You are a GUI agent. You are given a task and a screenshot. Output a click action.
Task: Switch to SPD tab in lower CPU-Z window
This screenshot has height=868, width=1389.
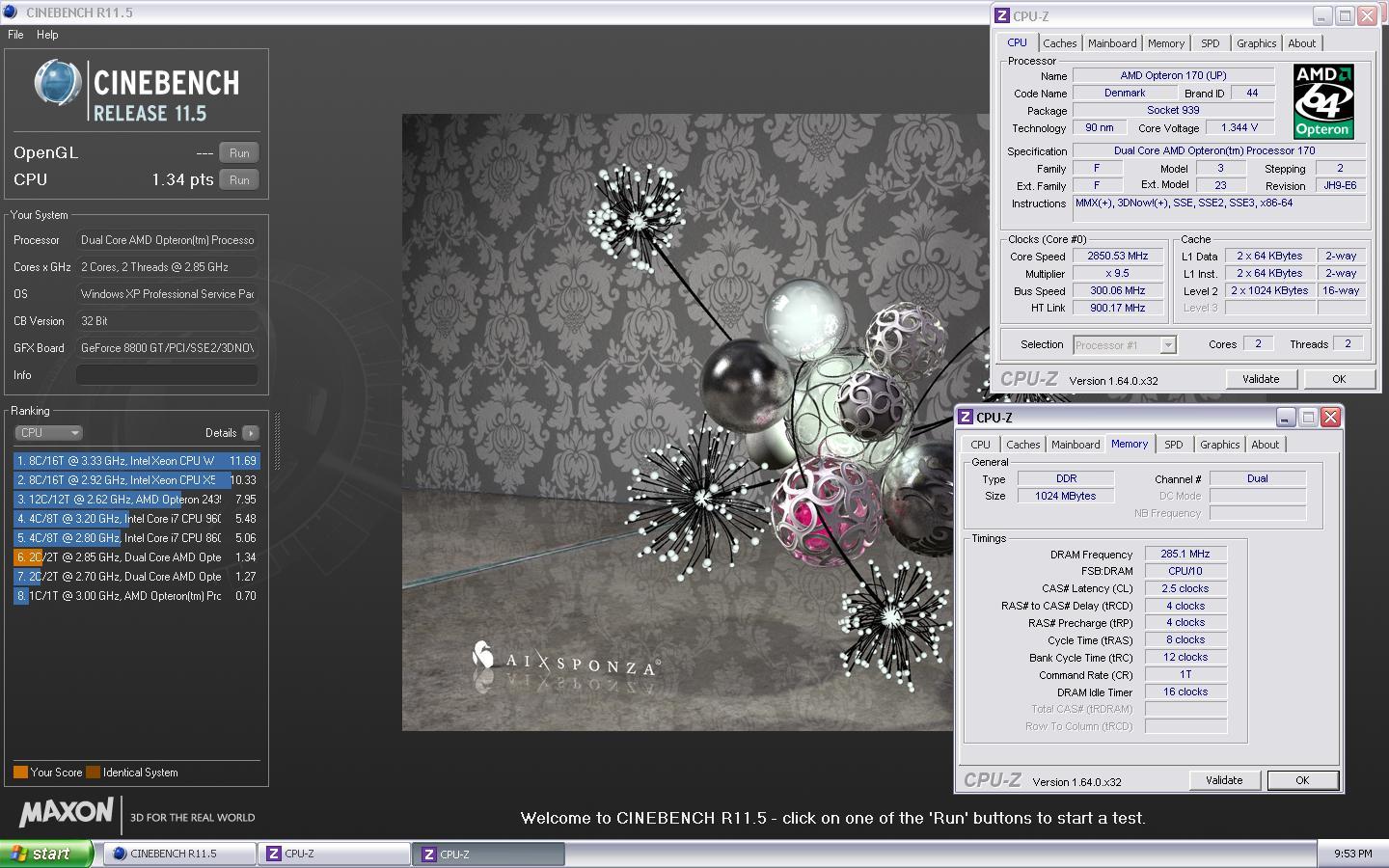click(1173, 445)
